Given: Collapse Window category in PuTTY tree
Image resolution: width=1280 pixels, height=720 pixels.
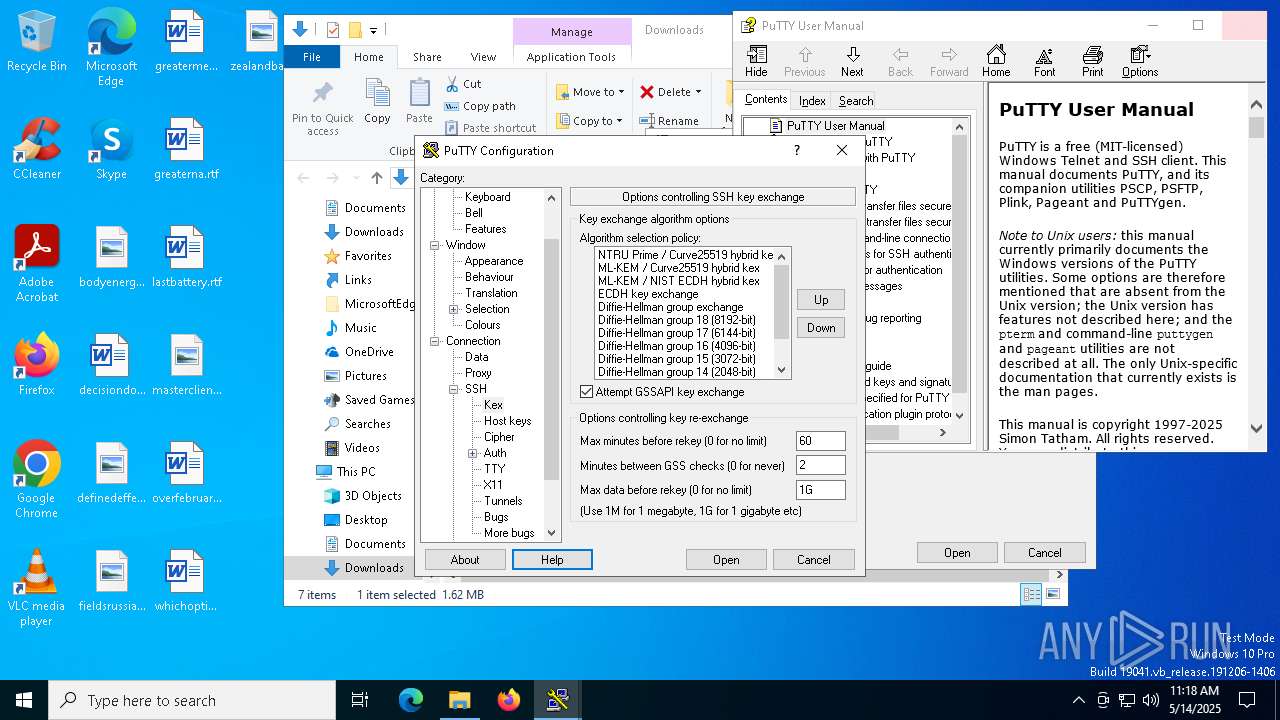Looking at the screenshot, I should tap(435, 245).
